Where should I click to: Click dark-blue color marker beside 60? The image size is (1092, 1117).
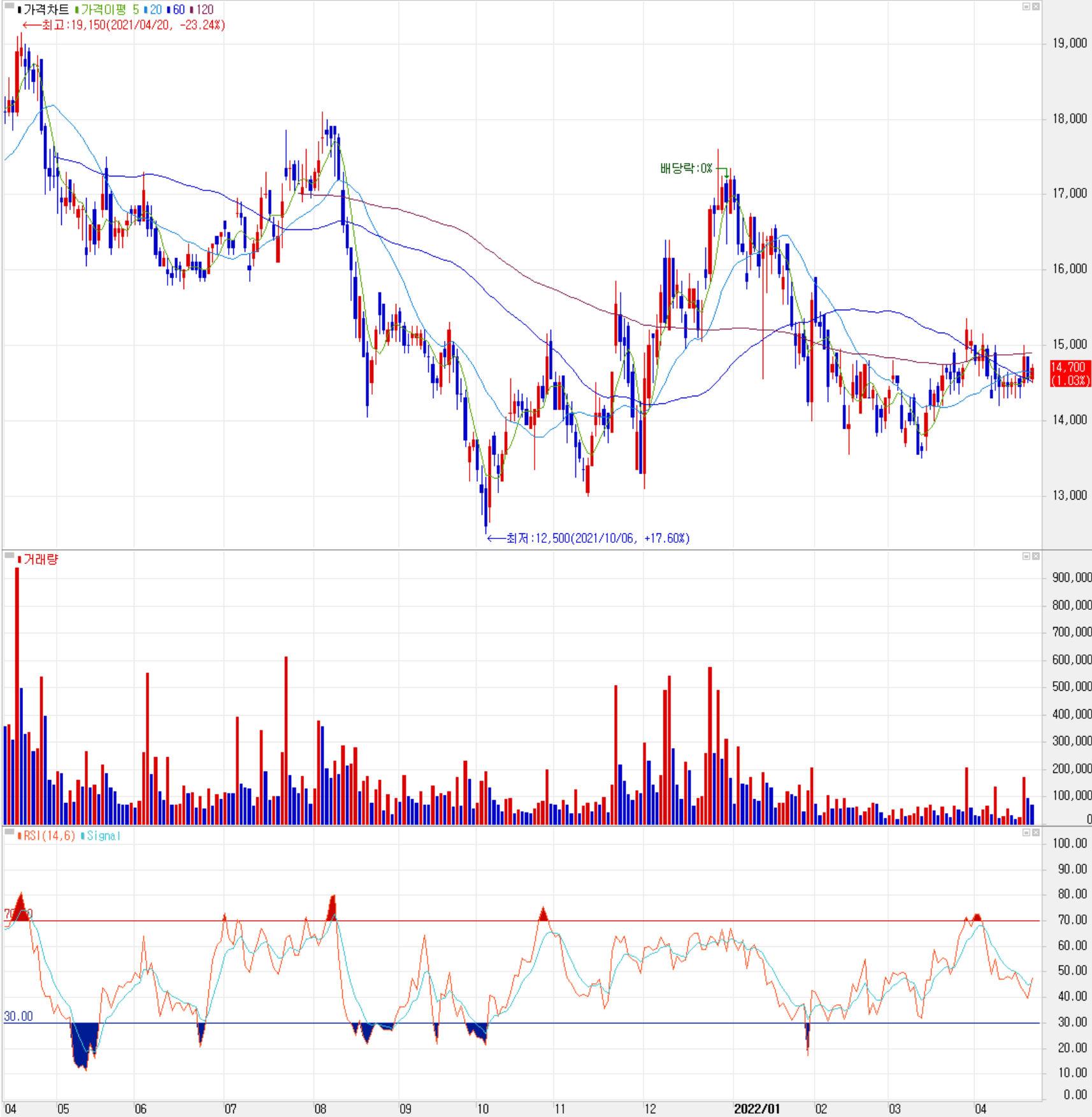click(x=169, y=10)
